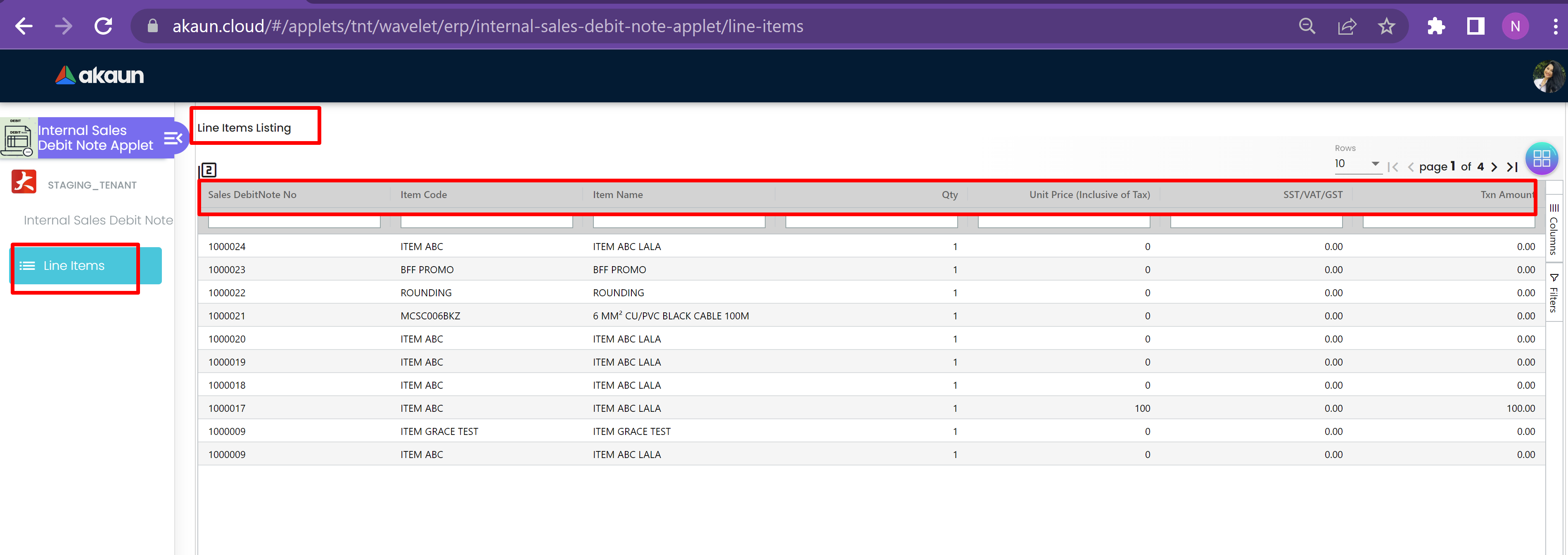Collapse sidebar using menu toggle icon
The width and height of the screenshot is (1568, 555).
173,138
